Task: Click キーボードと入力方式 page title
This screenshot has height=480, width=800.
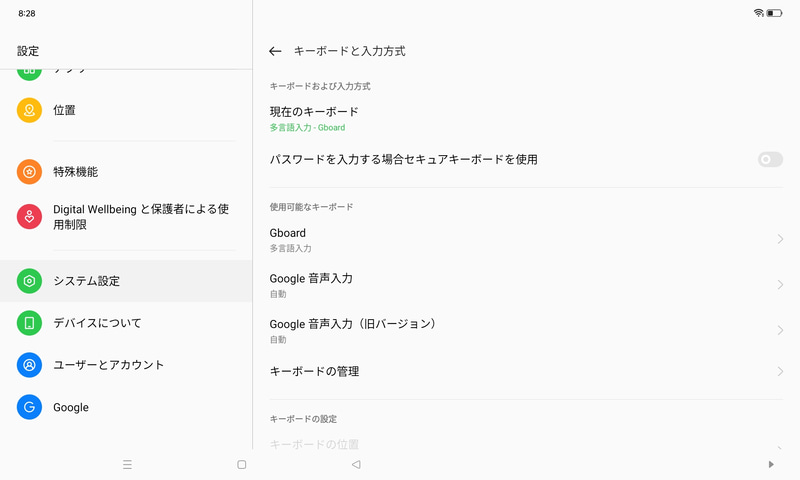Action: coord(349,51)
